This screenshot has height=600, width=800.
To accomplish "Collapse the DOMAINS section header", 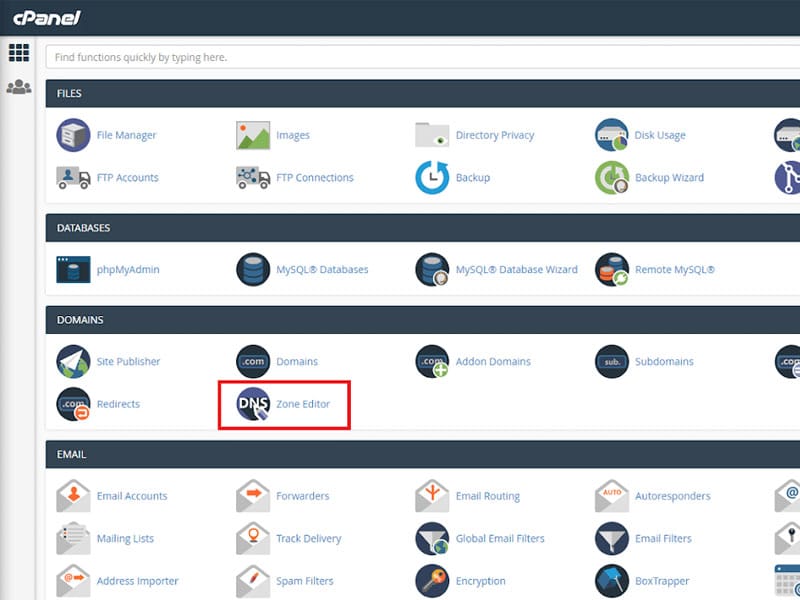I will pos(422,320).
